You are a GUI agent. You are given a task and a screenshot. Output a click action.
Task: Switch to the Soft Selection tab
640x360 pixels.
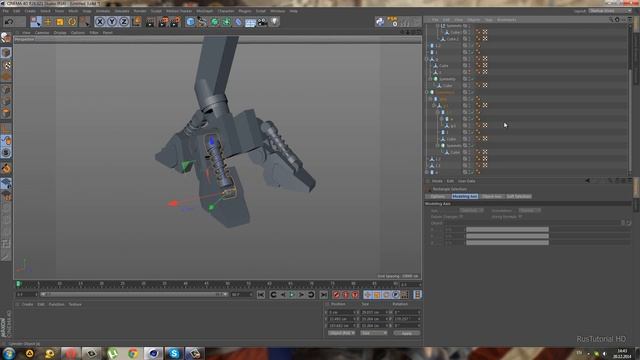pyautogui.click(x=518, y=196)
